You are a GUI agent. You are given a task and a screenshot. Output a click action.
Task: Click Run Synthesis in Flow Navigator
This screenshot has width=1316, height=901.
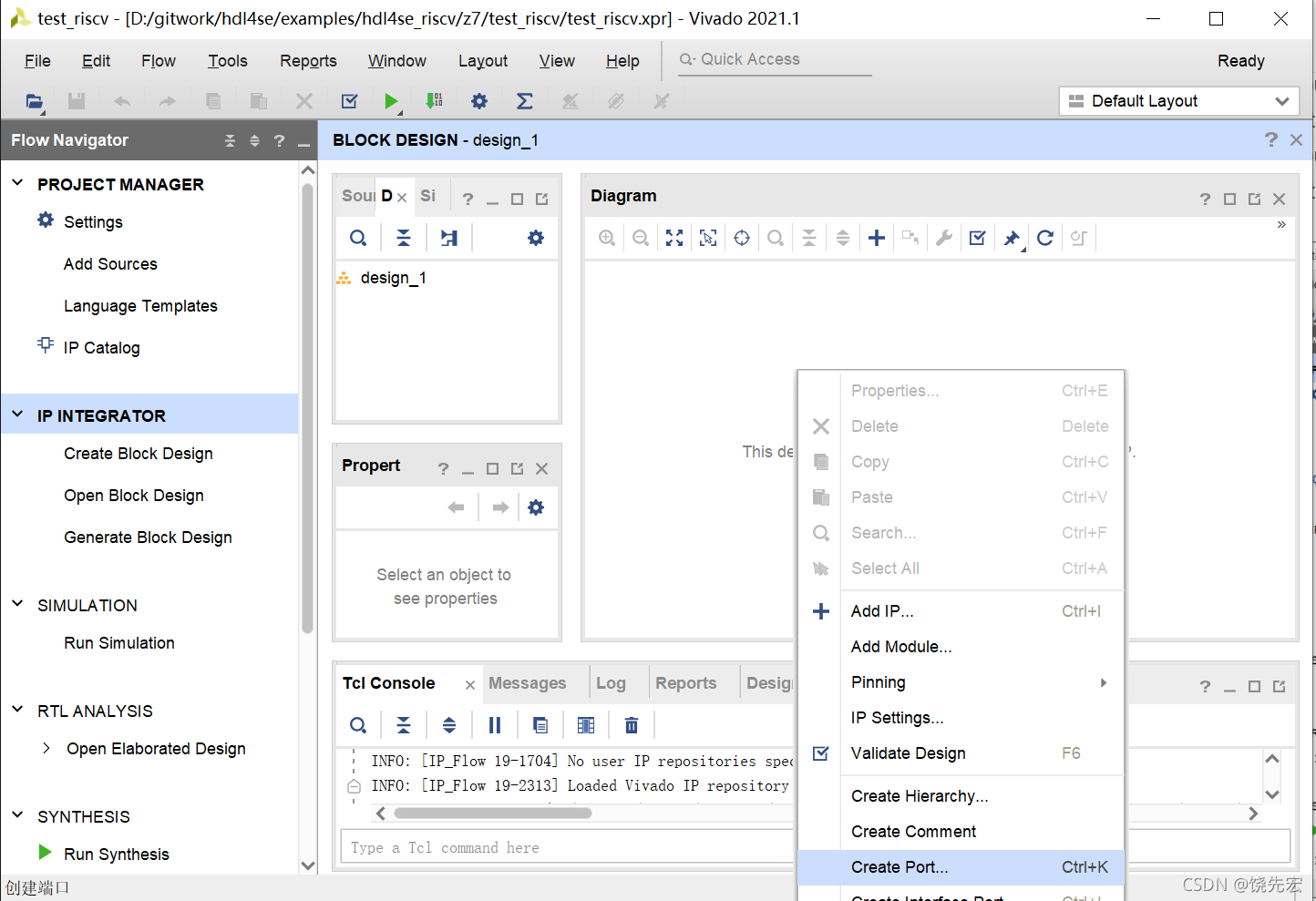tap(117, 855)
